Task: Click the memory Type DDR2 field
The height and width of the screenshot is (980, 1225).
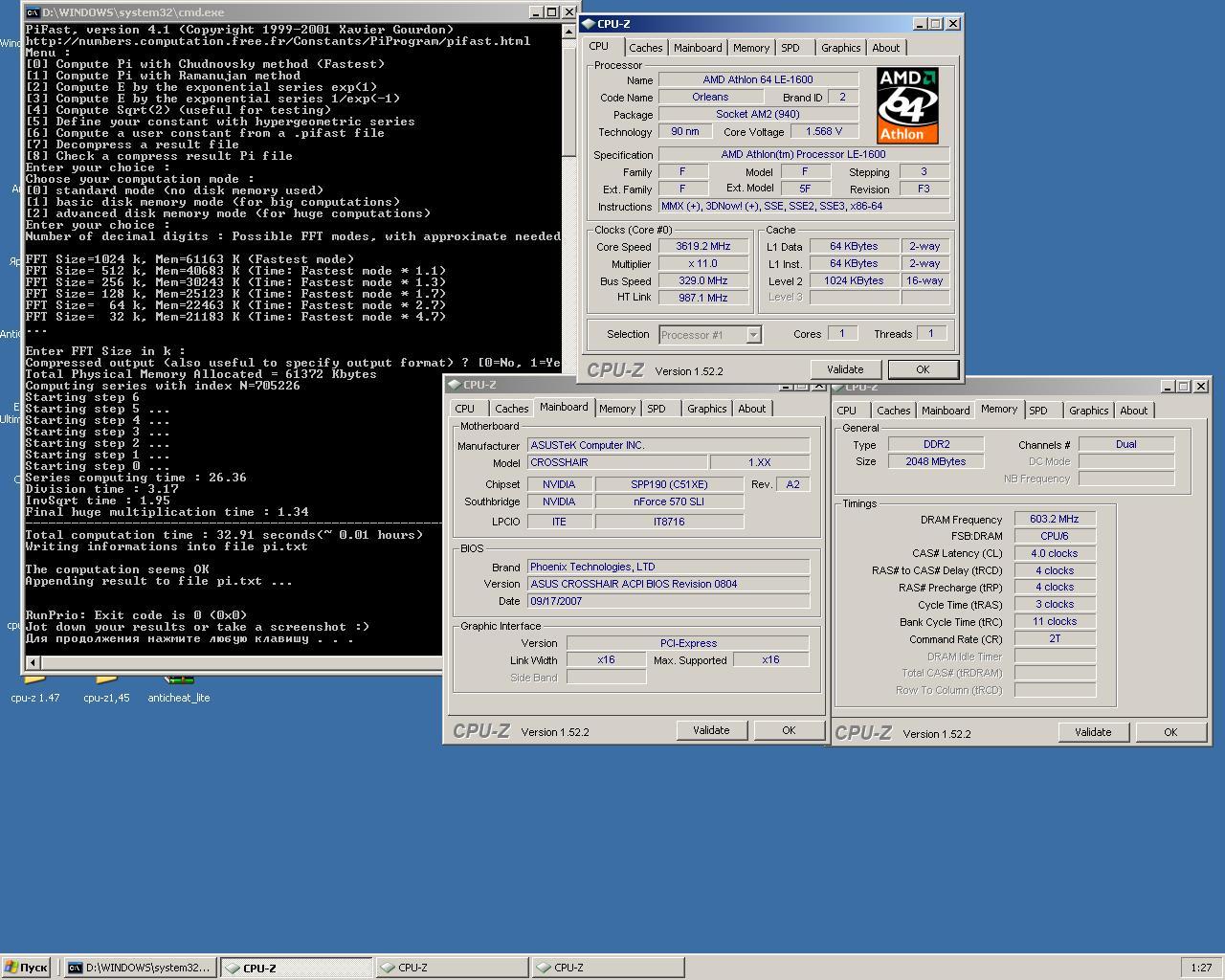Action: [936, 444]
